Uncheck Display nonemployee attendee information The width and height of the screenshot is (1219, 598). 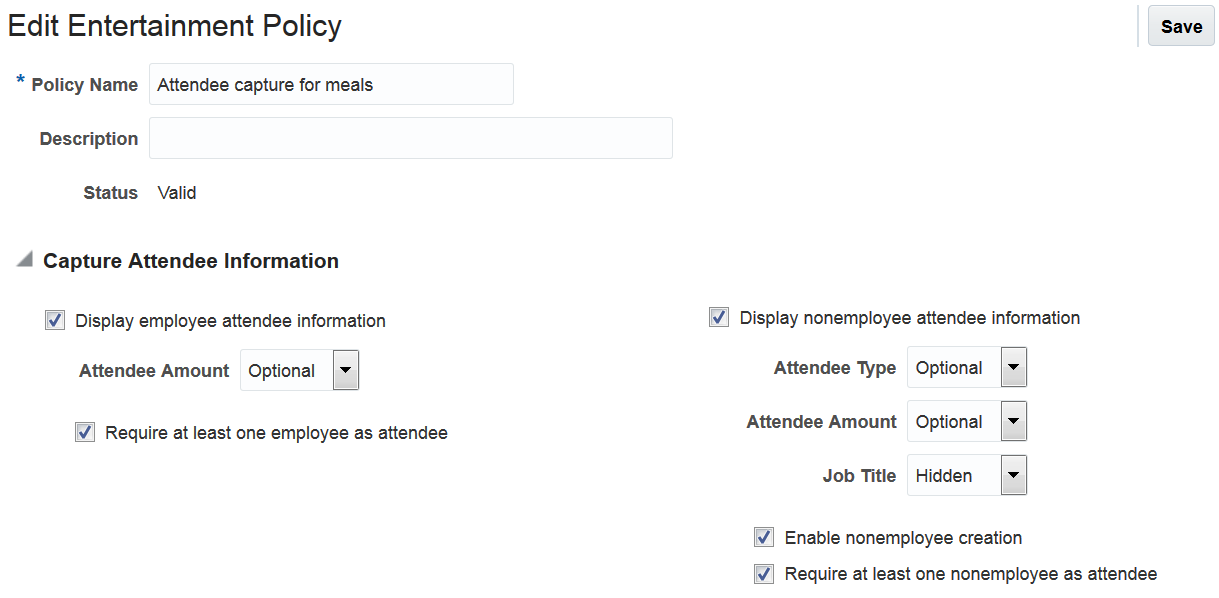click(719, 318)
